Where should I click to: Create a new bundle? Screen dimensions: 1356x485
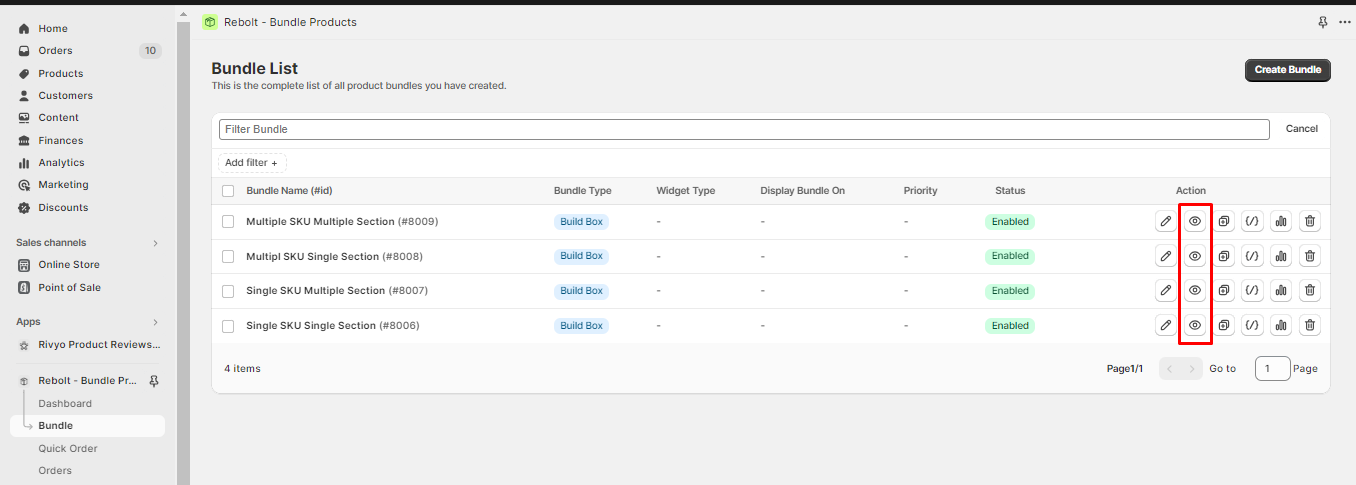point(1288,70)
